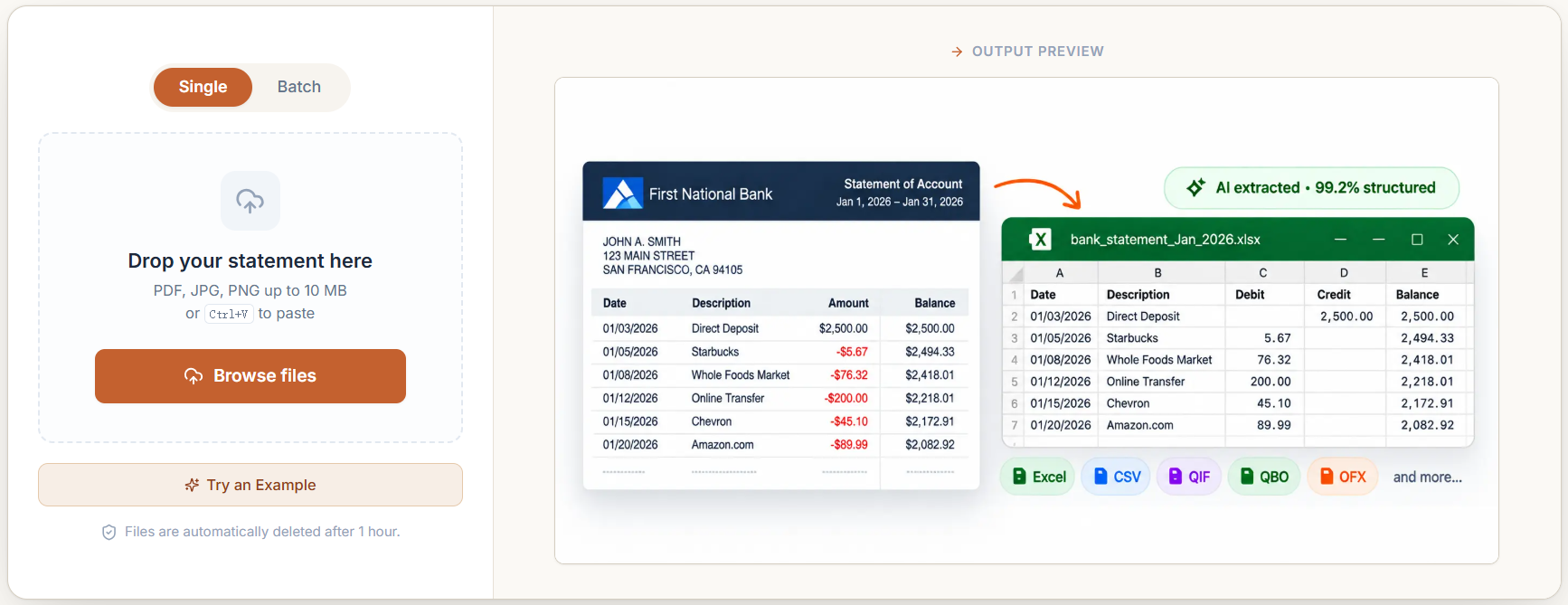Click 'PDF, JPG, PNG up to 10 MB' text
1568x605 pixels.
click(x=250, y=291)
